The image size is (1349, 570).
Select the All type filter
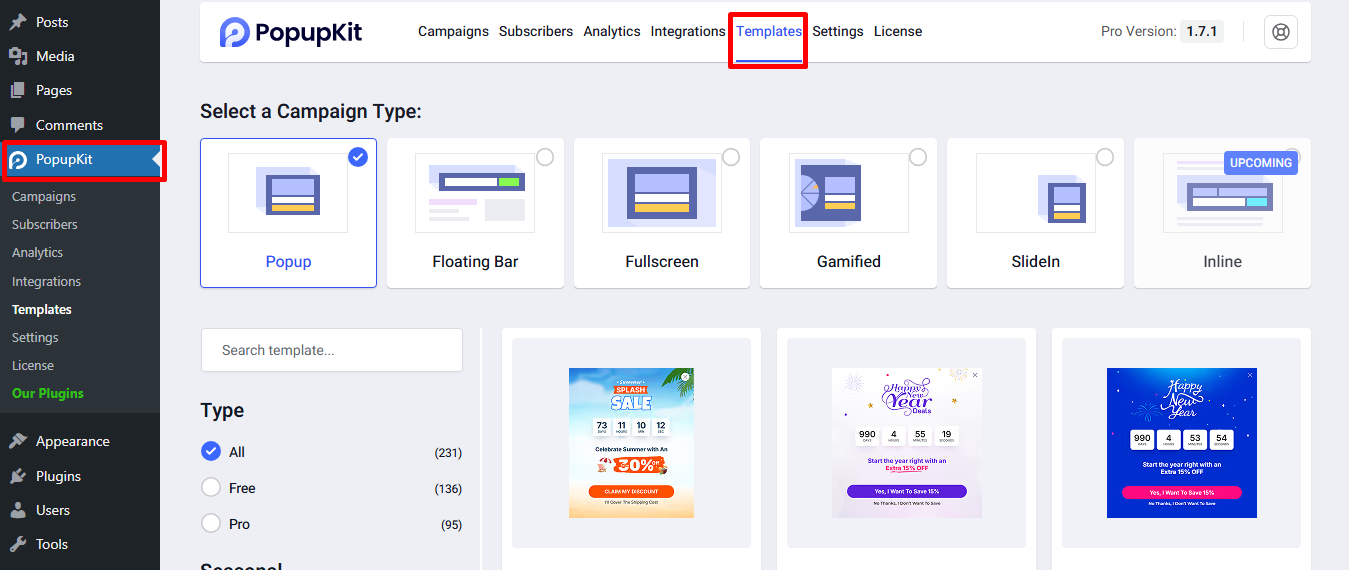coord(211,452)
